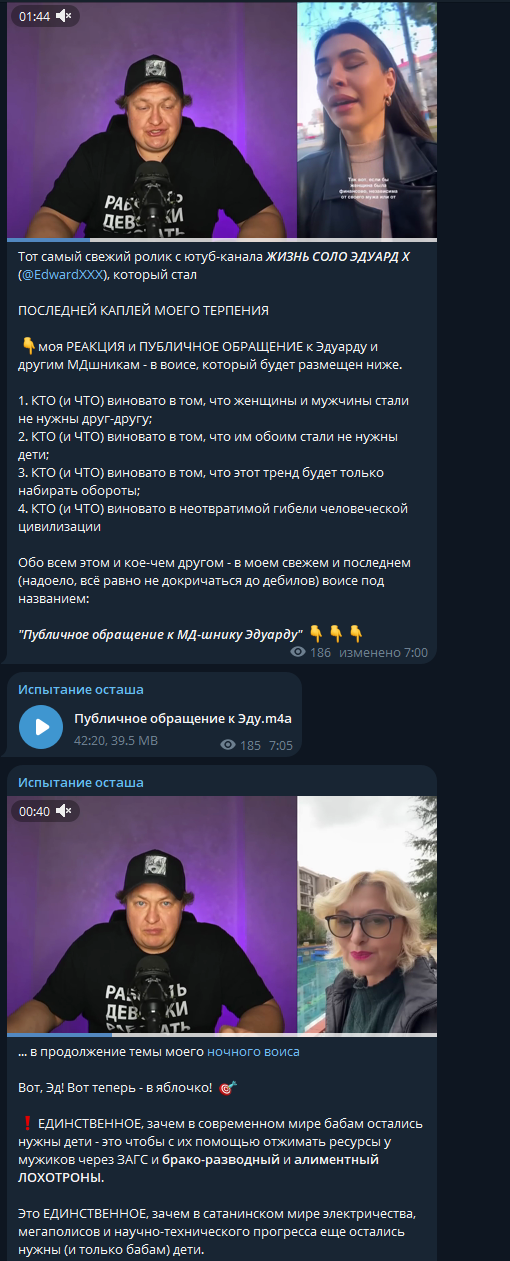Screen dimensions: 510x1261
Task: Unmute the first video's sound icon
Action: (64, 16)
